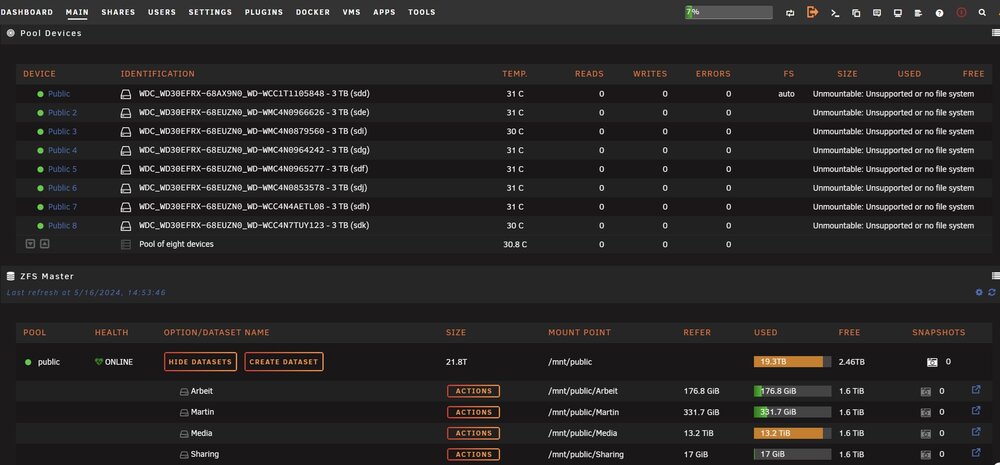The image size is (1000, 465).
Task: Click the green status dot of public pool
Action: pos(28,362)
